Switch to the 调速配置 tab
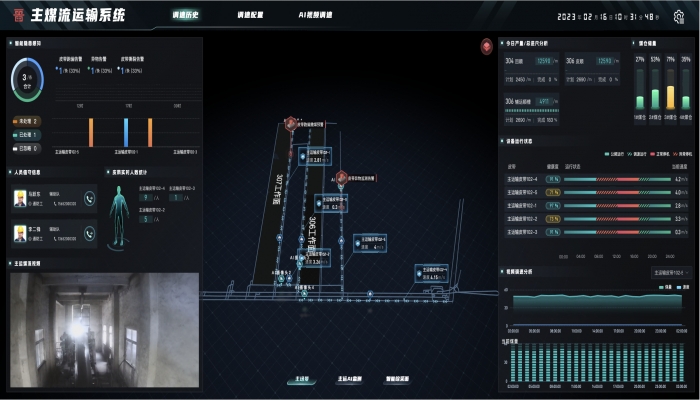 click(251, 16)
